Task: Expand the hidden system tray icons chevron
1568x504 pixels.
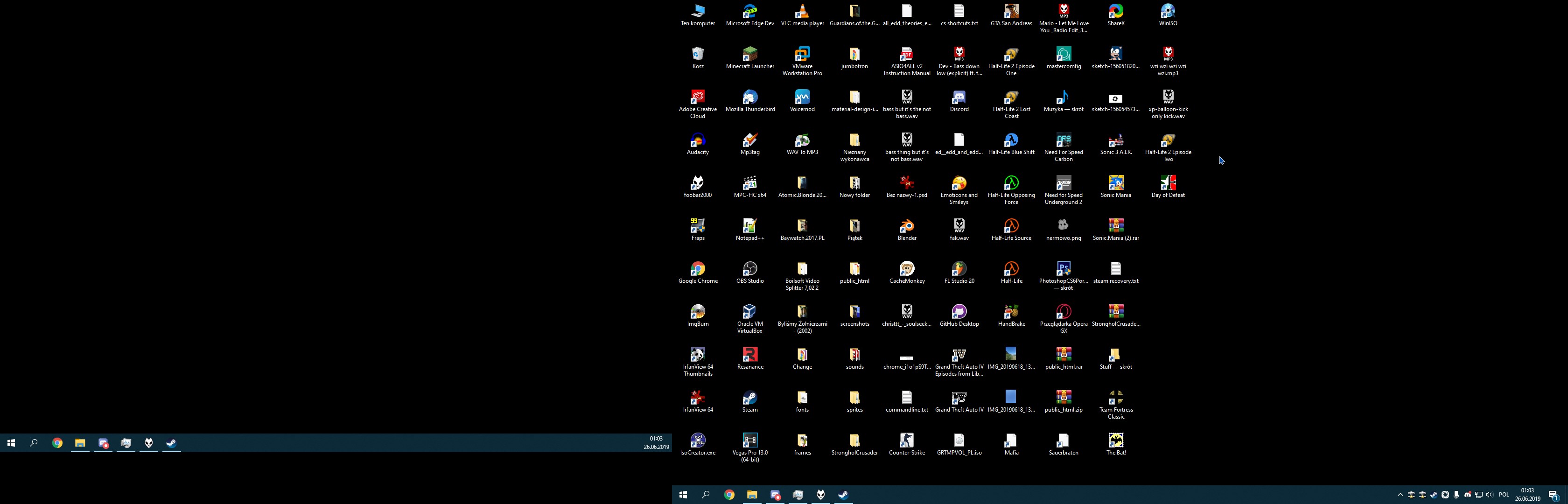Action: 1400,495
